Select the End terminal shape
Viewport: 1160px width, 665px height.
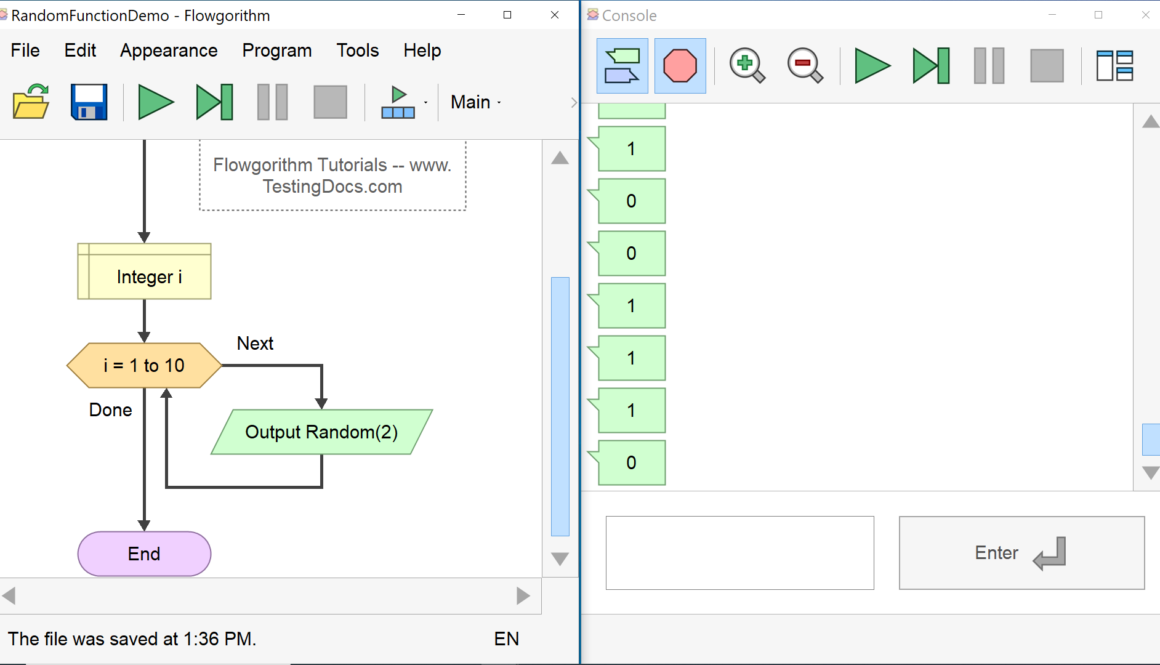pos(144,554)
